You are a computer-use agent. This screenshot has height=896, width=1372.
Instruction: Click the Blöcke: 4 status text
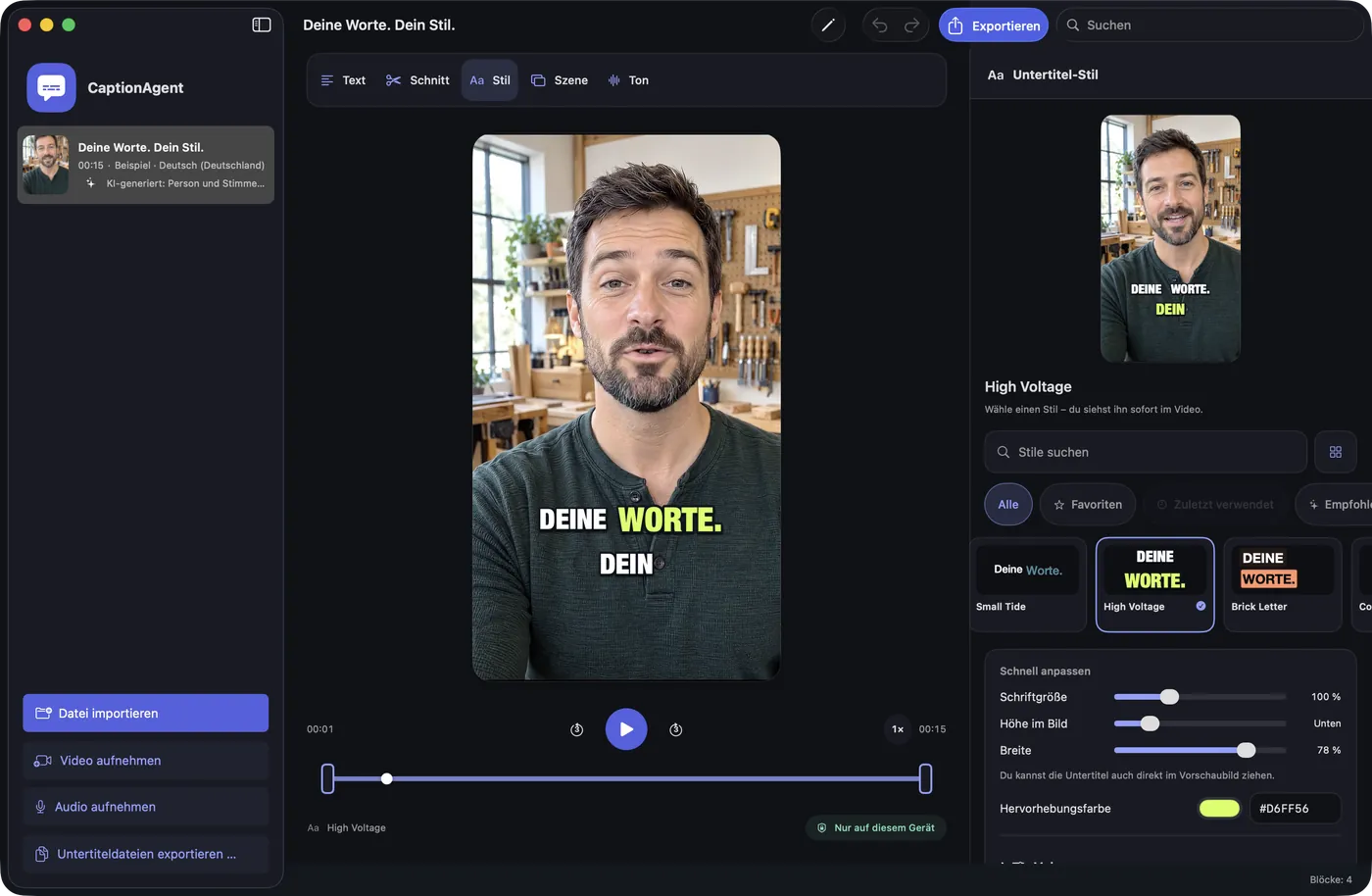[1331, 879]
